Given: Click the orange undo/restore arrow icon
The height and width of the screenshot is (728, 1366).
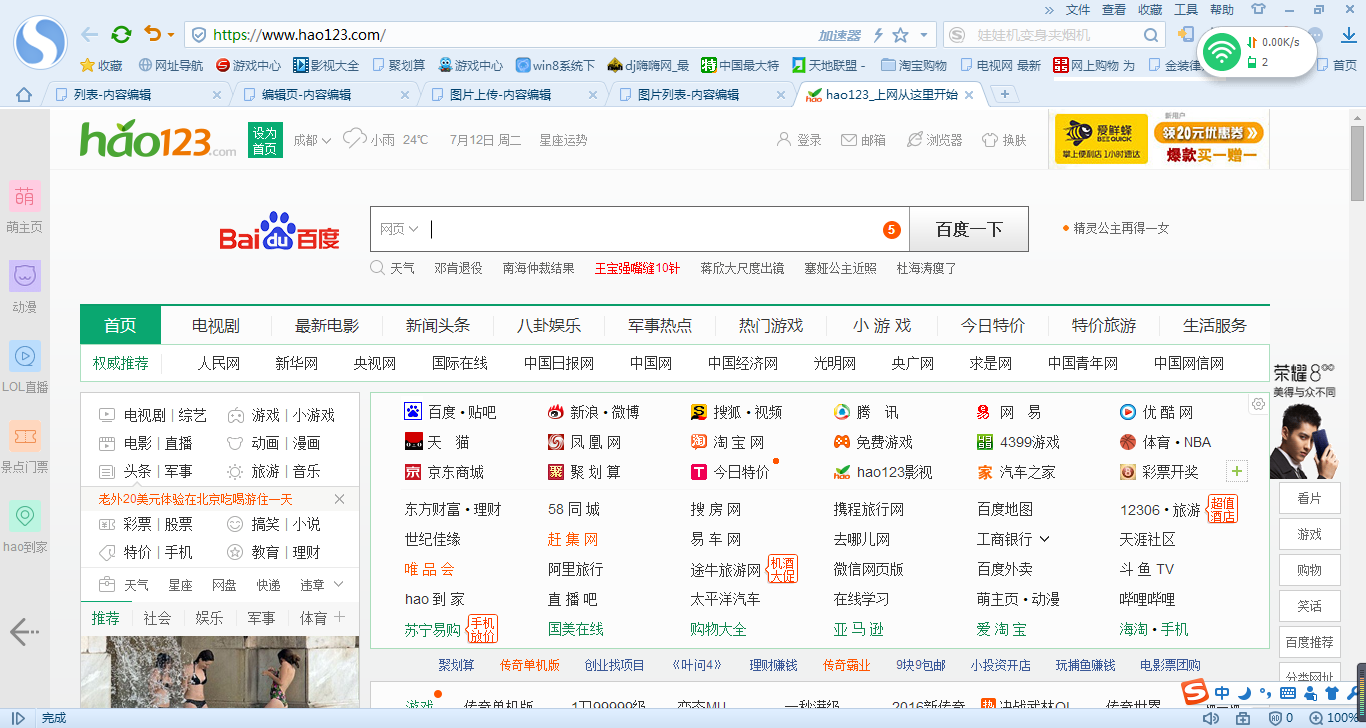Looking at the screenshot, I should tap(152, 34).
